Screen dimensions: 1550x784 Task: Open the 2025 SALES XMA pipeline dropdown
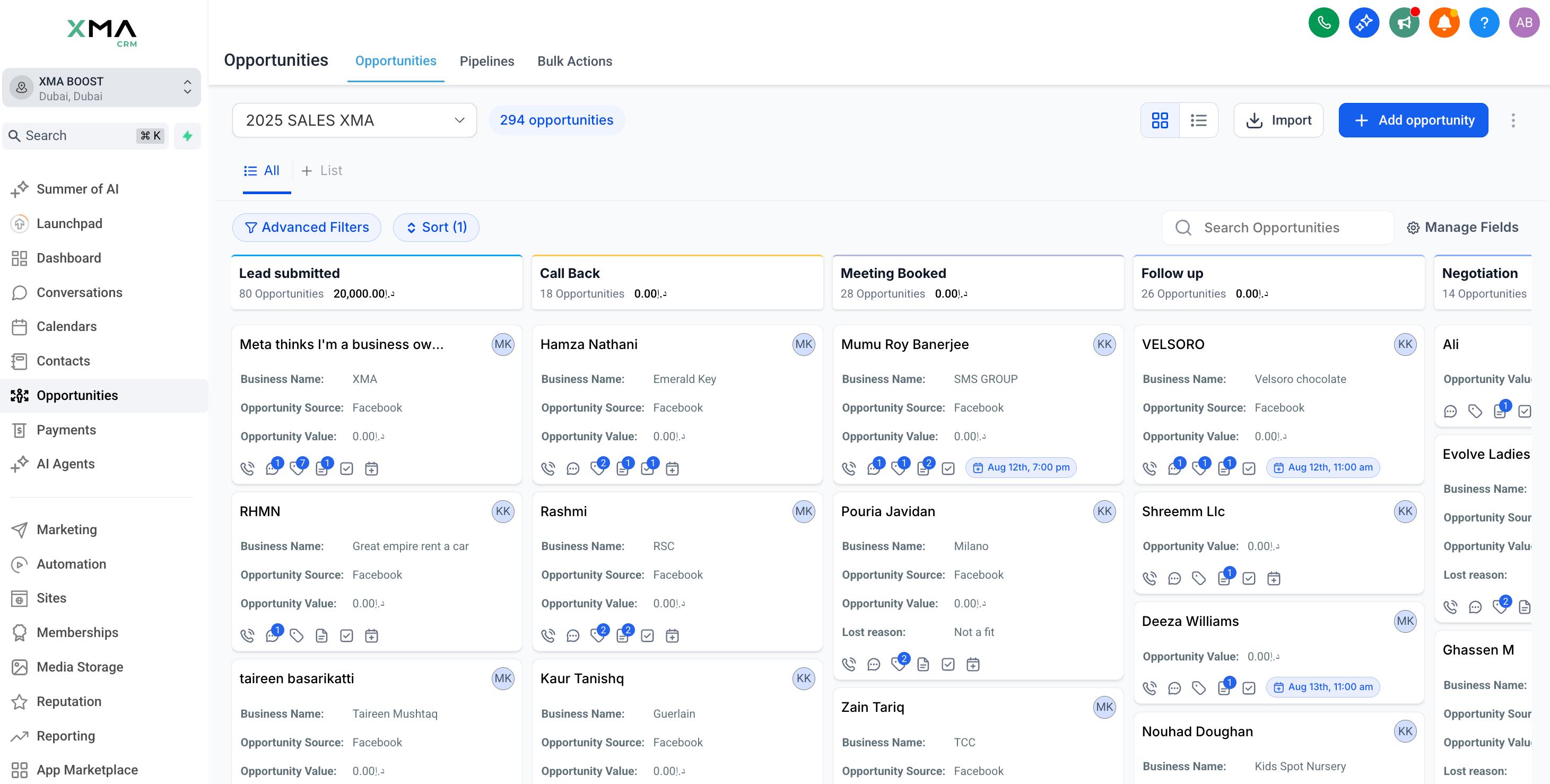point(354,120)
